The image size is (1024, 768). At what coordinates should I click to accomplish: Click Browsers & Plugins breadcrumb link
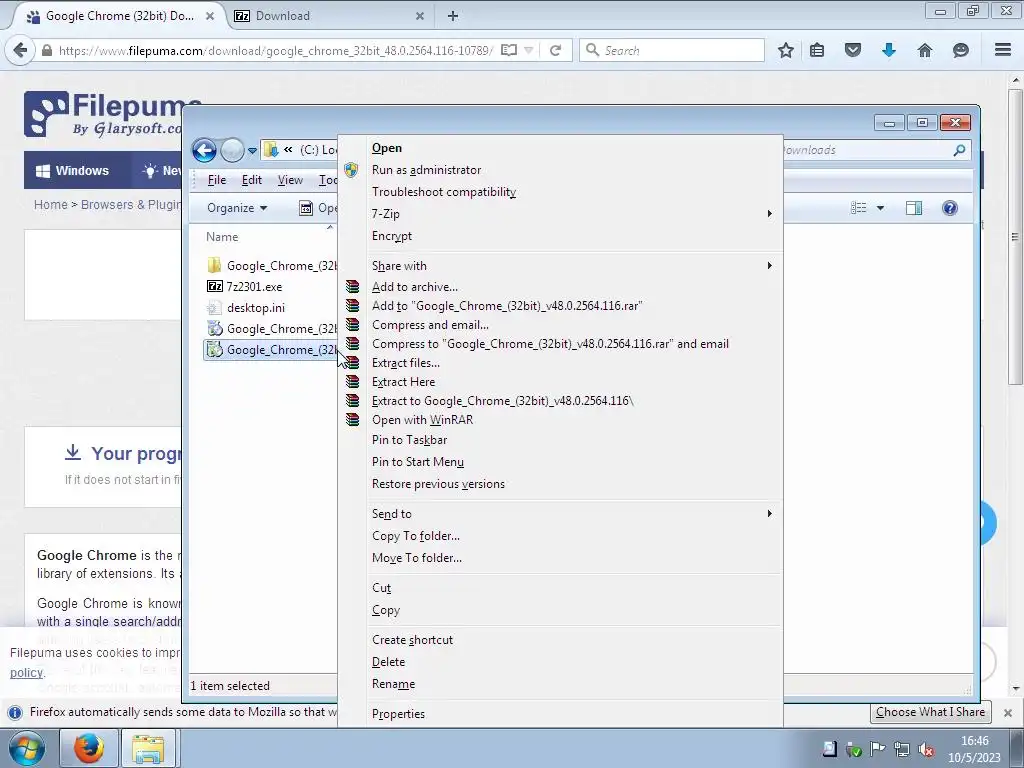[131, 204]
